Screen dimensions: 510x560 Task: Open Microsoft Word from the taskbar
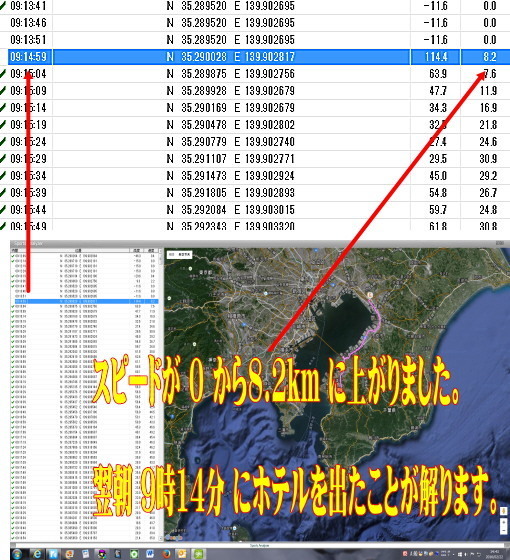150,554
